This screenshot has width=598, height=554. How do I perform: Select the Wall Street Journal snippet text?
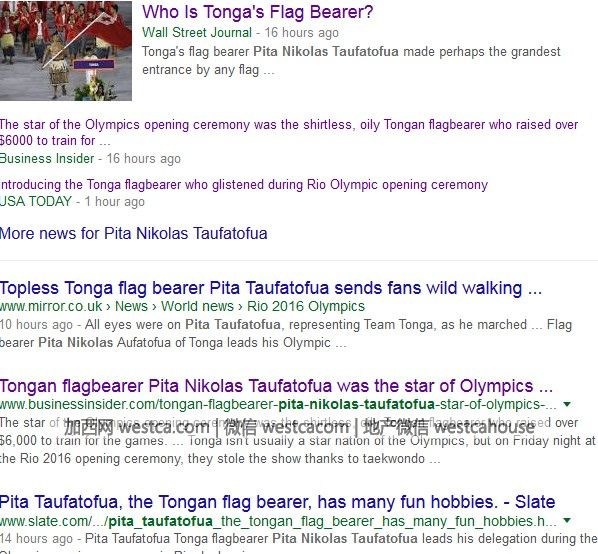click(x=351, y=61)
